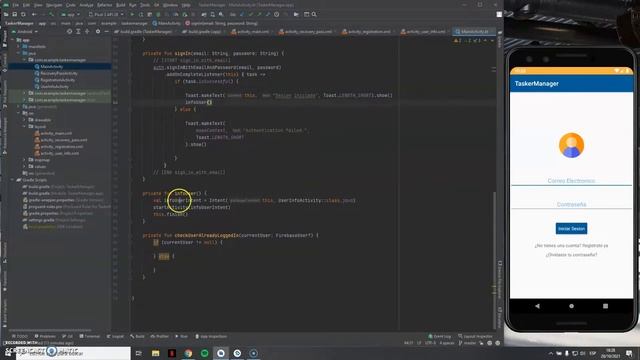Screen dimensions: 640x360
Task: Click the Save All icon
Action: (x=15, y=14)
